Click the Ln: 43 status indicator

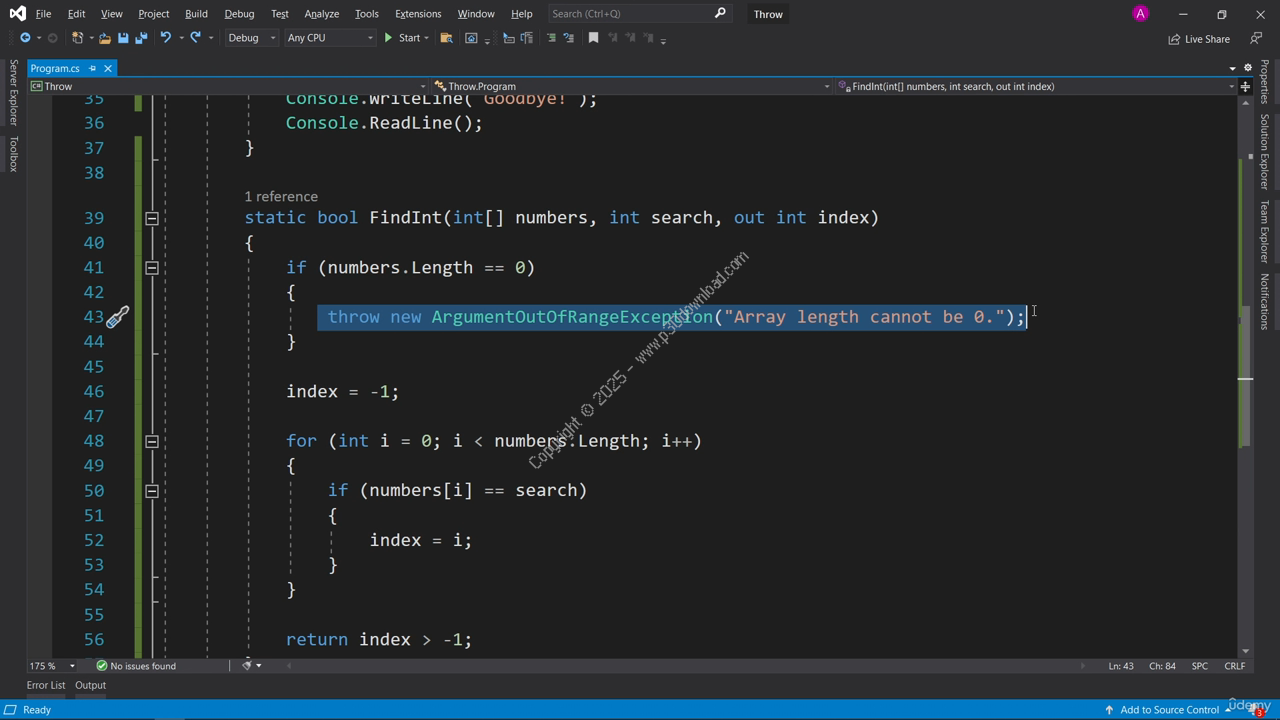tap(1121, 666)
